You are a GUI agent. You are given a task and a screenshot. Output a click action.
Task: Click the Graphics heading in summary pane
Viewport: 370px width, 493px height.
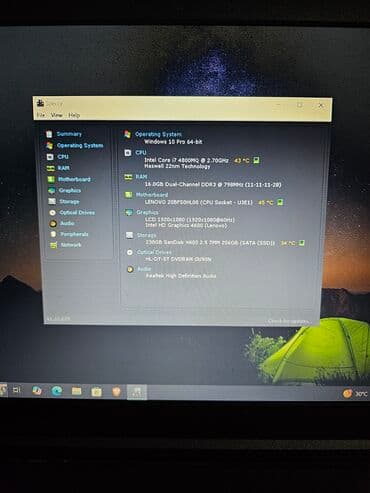tap(147, 212)
